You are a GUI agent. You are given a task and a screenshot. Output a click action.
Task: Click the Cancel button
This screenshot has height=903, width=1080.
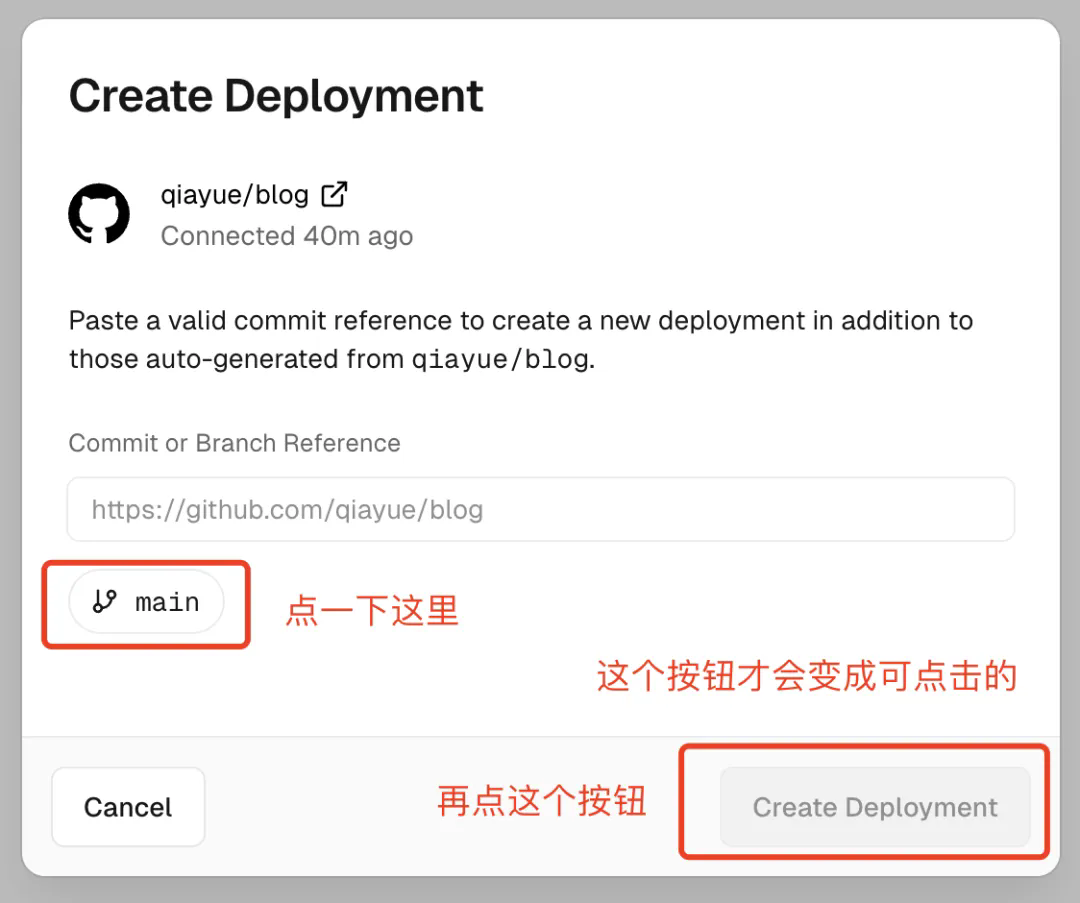coord(128,807)
